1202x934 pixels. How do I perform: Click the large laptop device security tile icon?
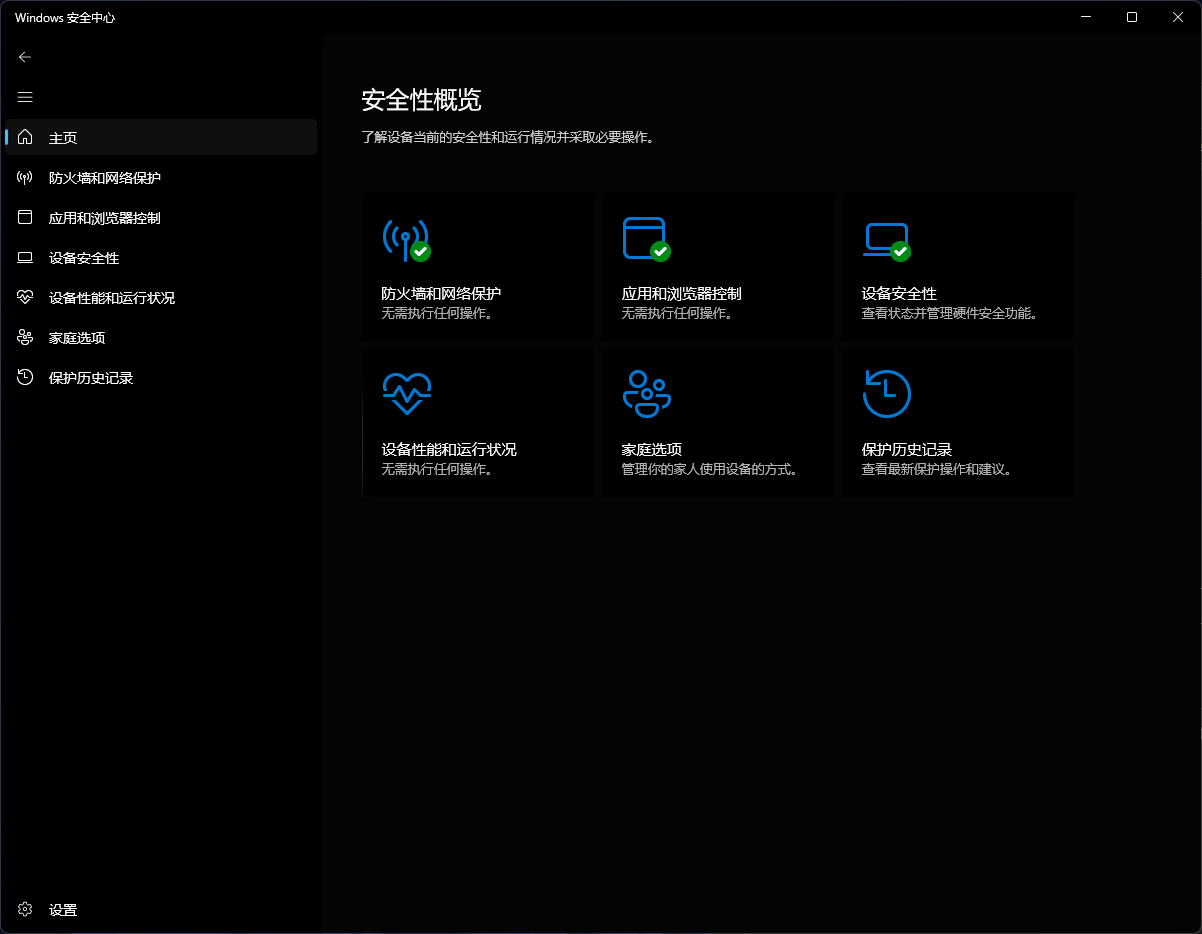887,240
